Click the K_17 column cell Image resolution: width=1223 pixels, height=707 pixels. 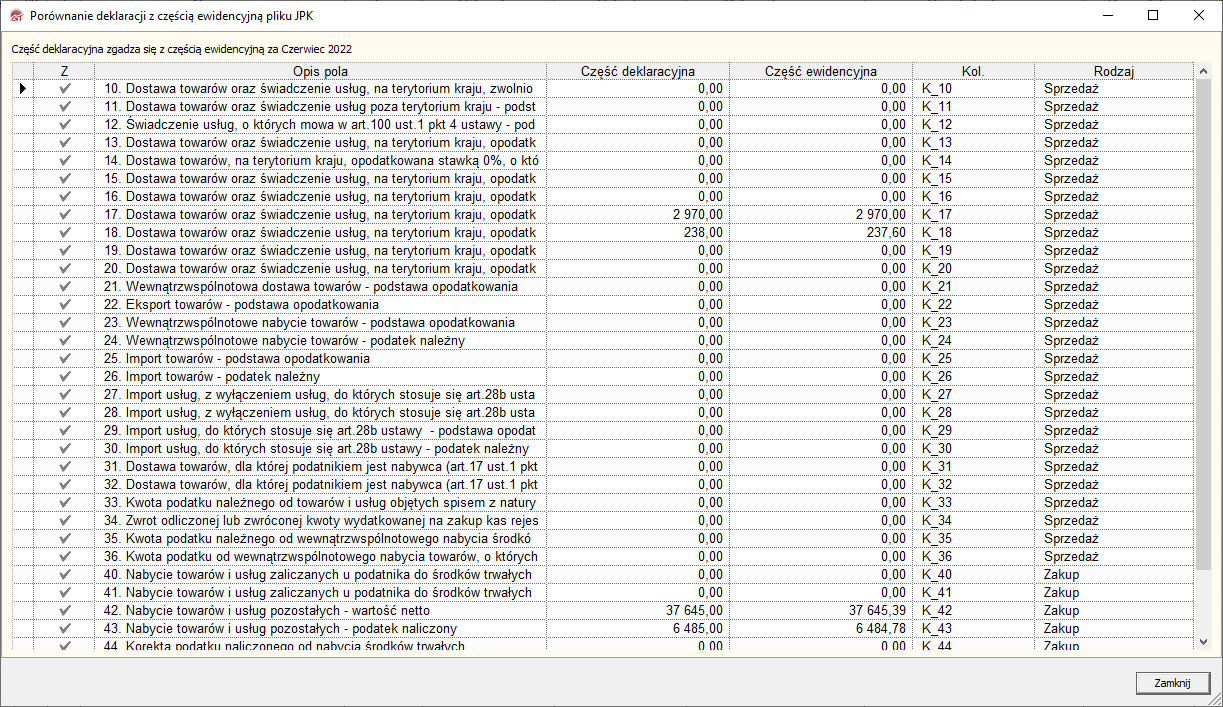click(x=973, y=215)
